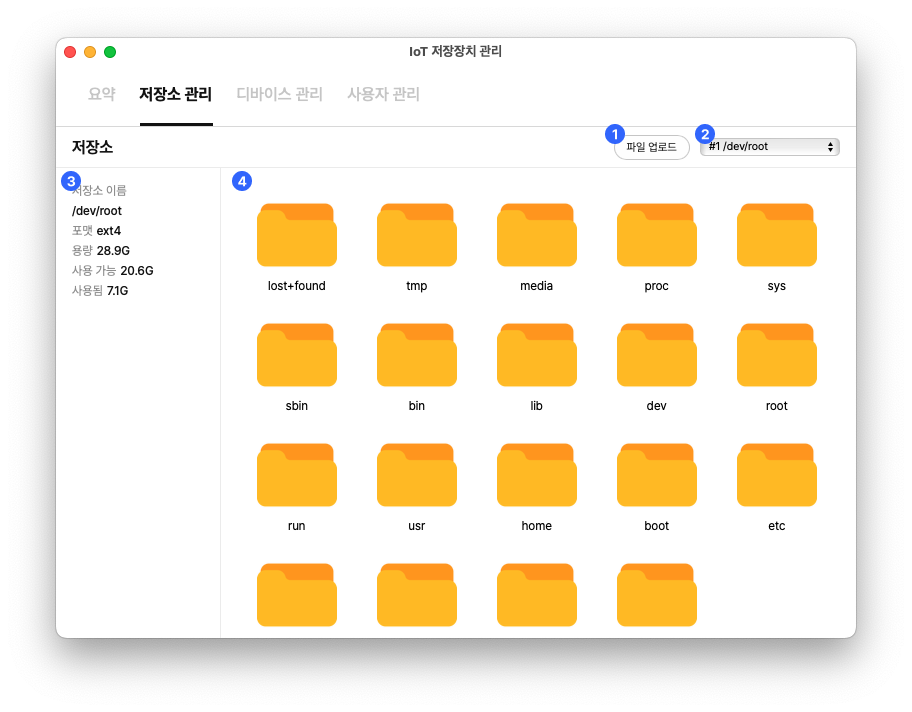
Task: Minimize the window with yellow button
Action: pos(90,52)
